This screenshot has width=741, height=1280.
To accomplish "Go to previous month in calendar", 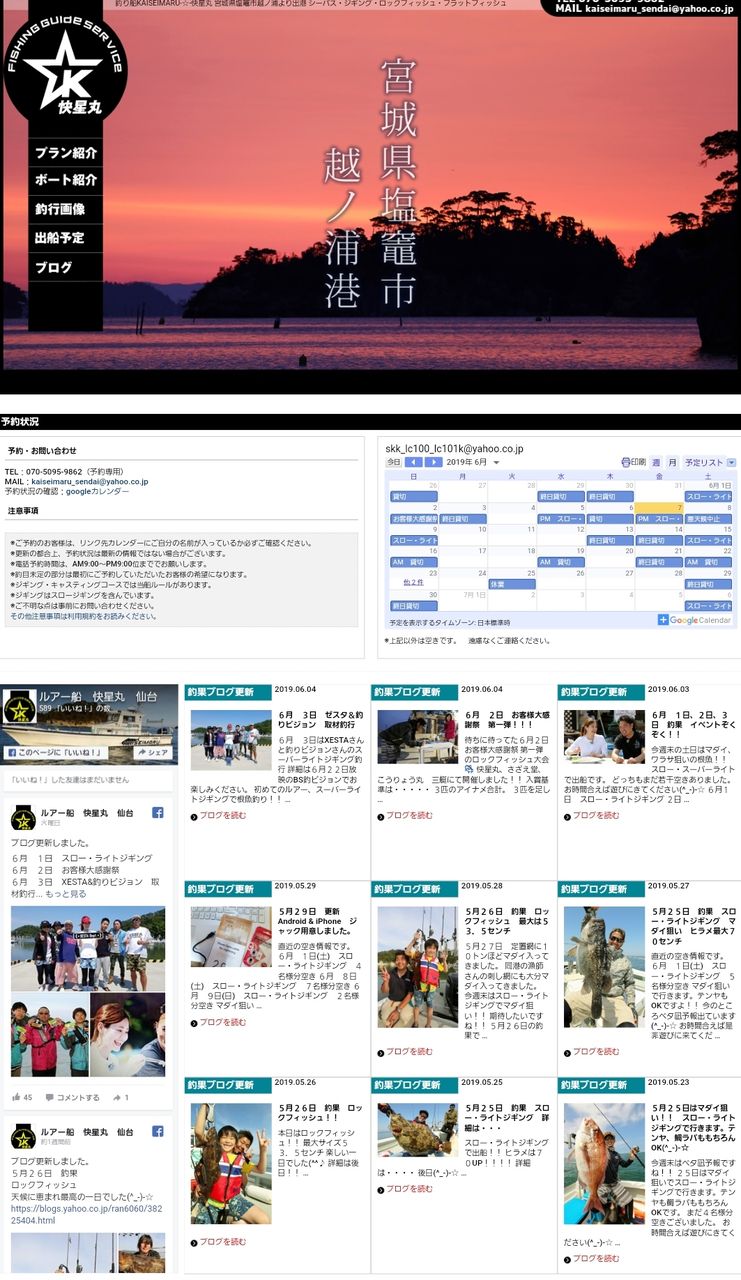I will coord(413,462).
